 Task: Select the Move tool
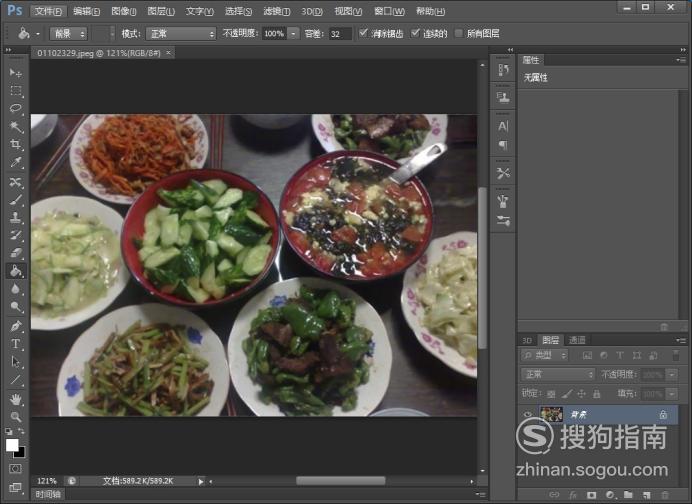pyautogui.click(x=16, y=72)
